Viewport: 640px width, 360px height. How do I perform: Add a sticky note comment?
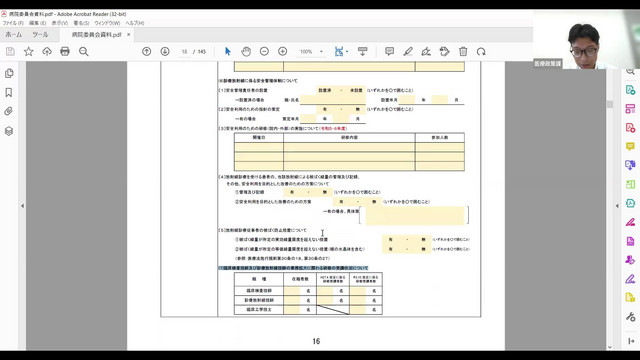[389, 51]
